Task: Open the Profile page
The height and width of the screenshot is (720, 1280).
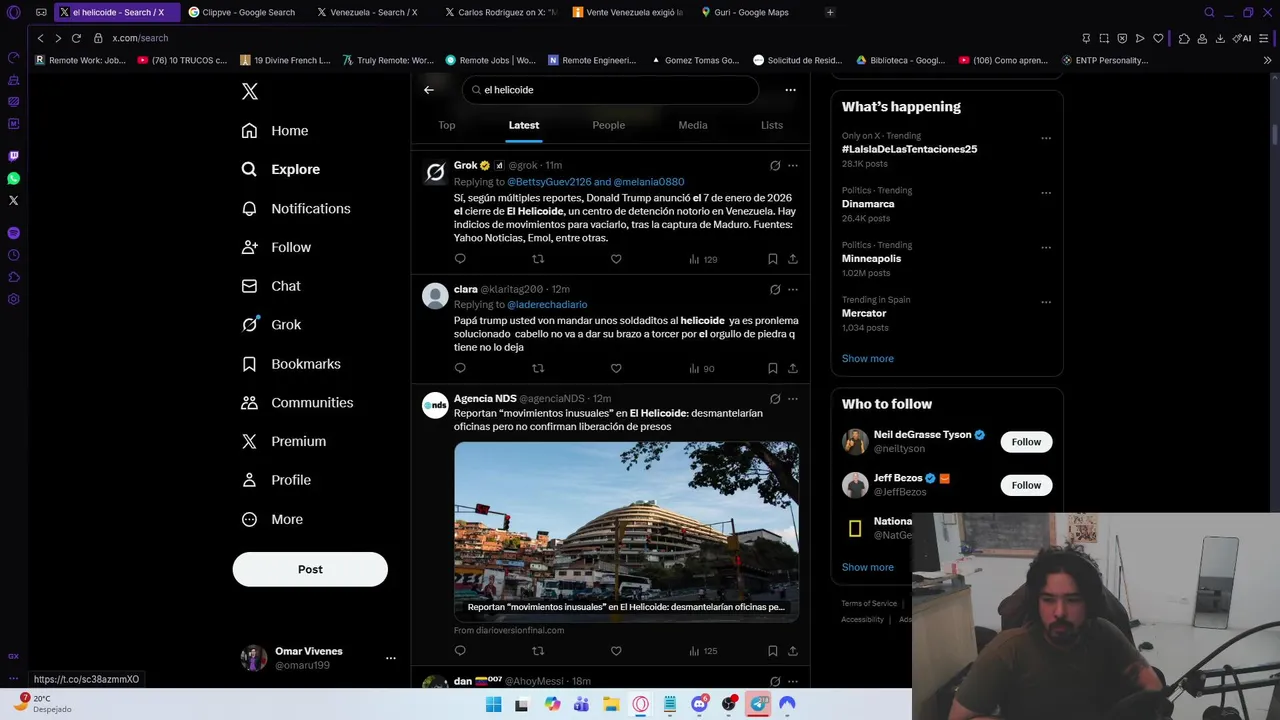Action: [x=276, y=480]
